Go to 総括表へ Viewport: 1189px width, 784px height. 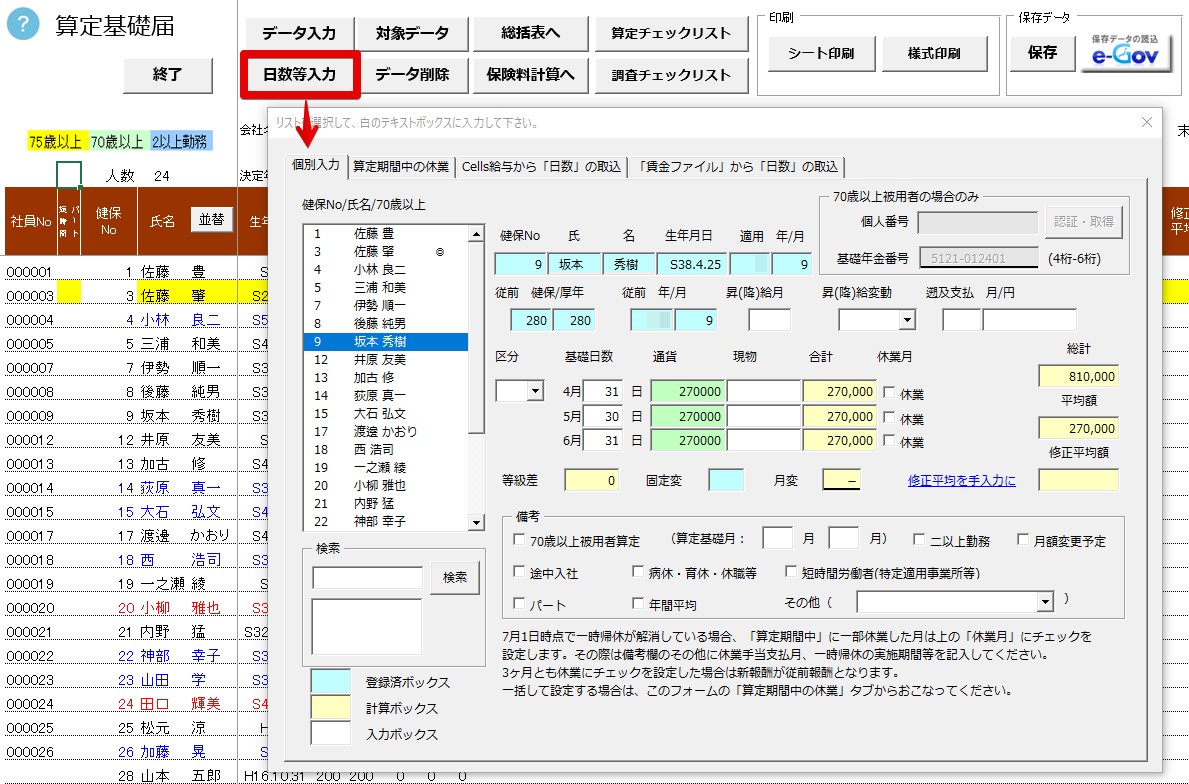pos(530,33)
